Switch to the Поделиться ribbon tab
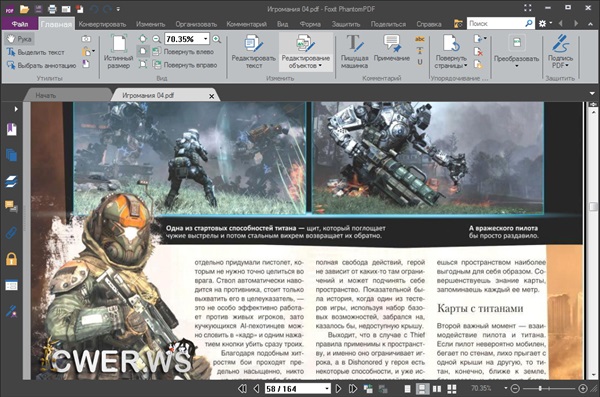Viewport: 600px width, 397px height. pyautogui.click(x=388, y=24)
